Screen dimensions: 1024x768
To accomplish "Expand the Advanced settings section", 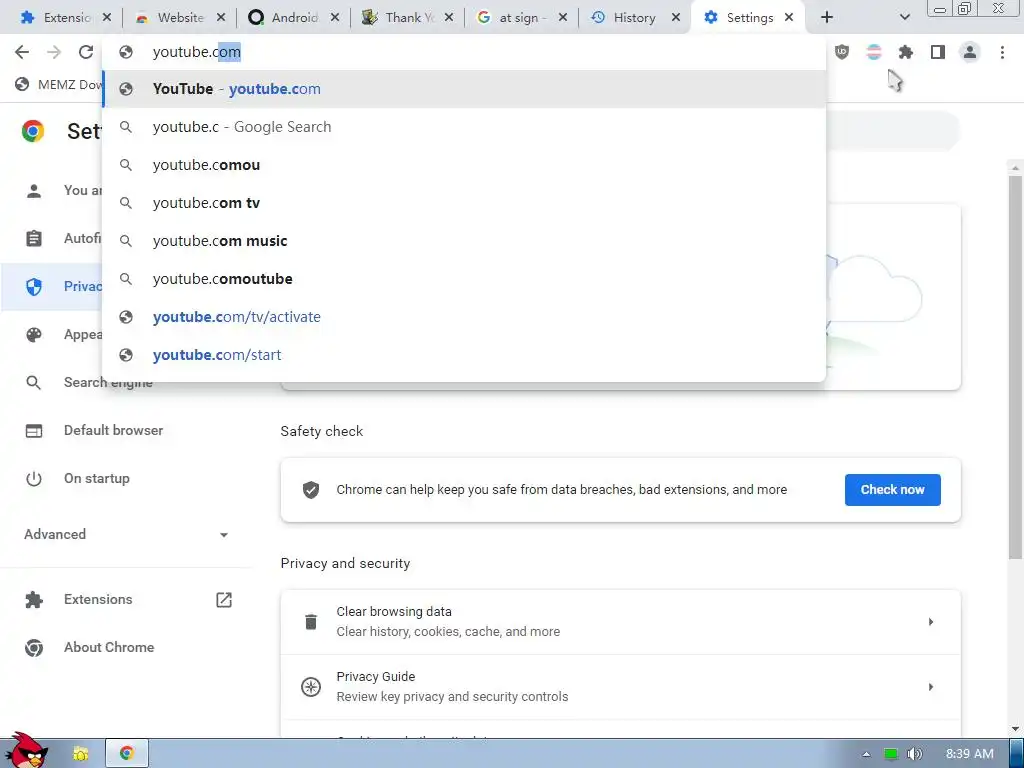I will (x=126, y=534).
